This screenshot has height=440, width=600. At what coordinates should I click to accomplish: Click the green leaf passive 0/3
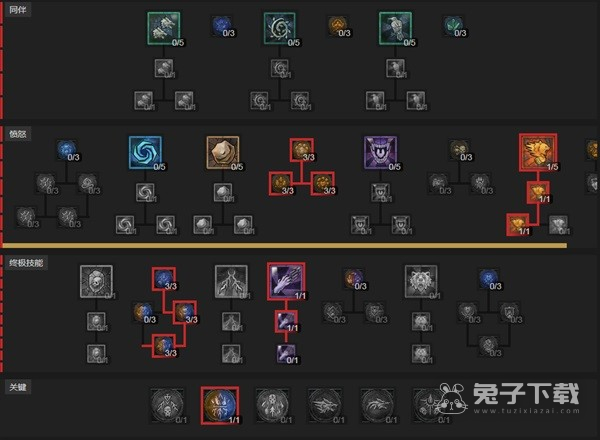[455, 26]
